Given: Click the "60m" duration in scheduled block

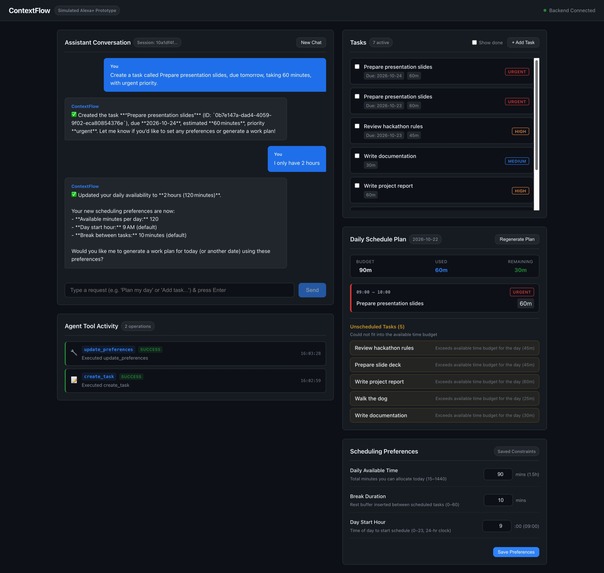Looking at the screenshot, I should click(x=525, y=303).
